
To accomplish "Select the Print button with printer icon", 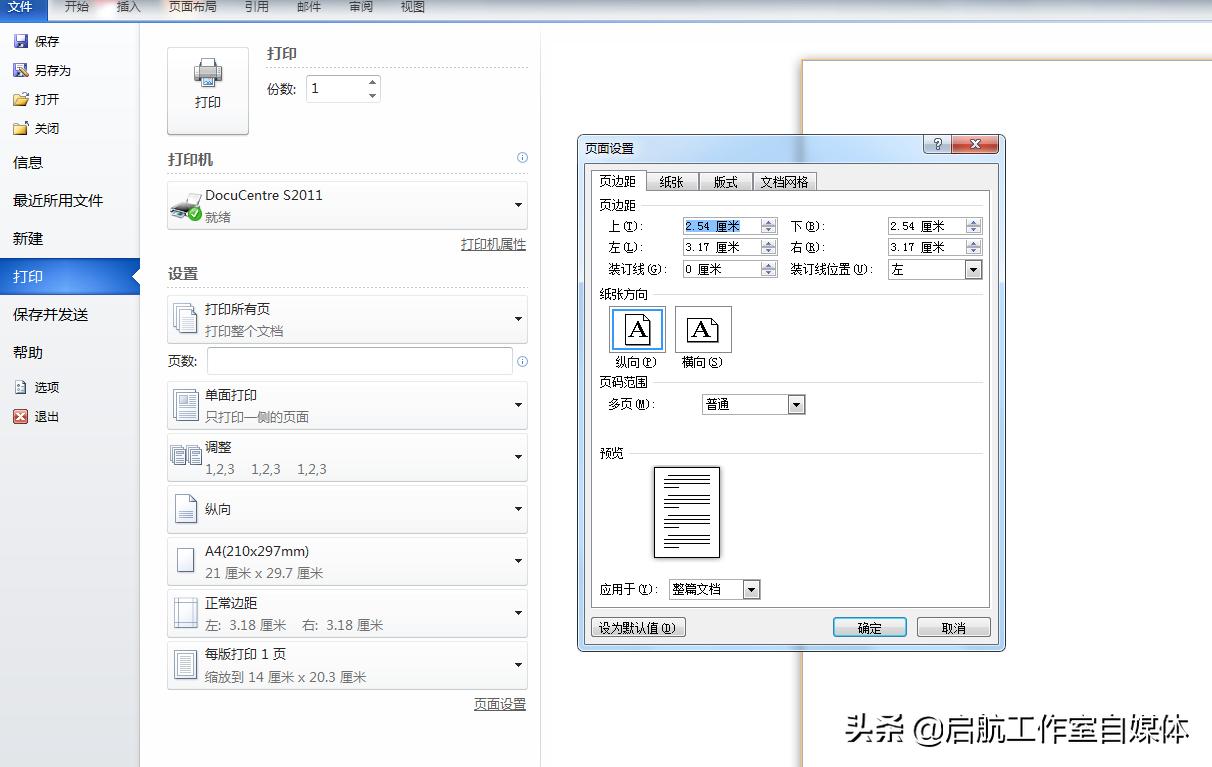I will pyautogui.click(x=207, y=88).
